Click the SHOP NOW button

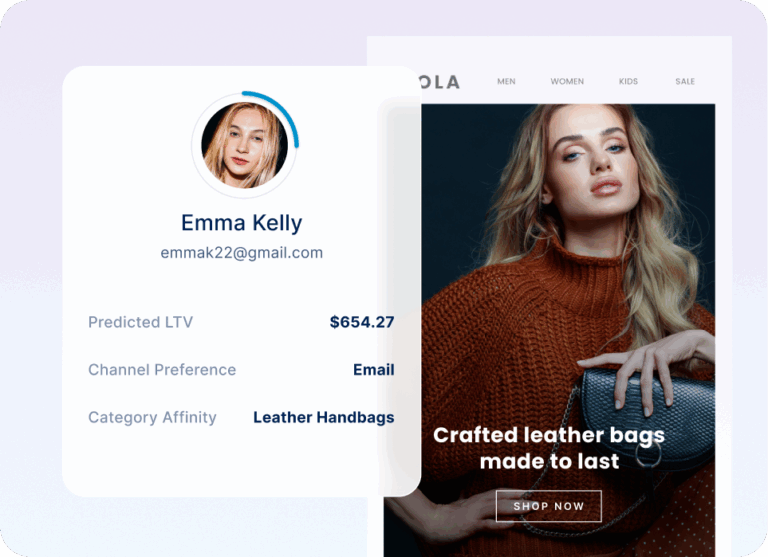[549, 506]
